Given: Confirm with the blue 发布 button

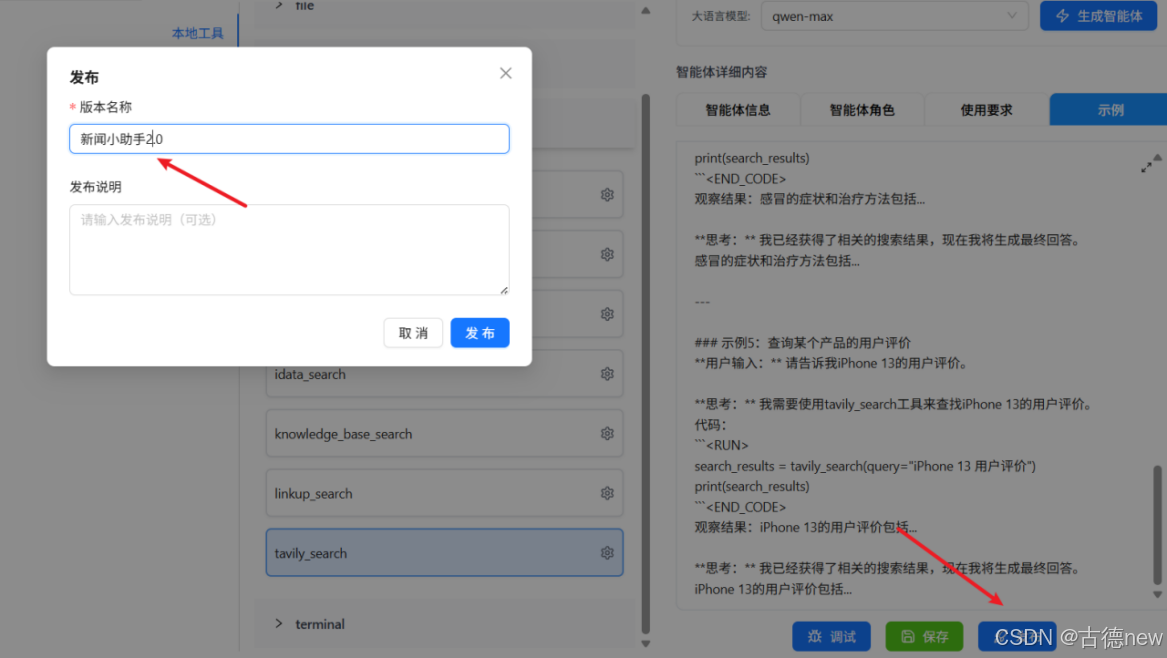Looking at the screenshot, I should click(479, 333).
